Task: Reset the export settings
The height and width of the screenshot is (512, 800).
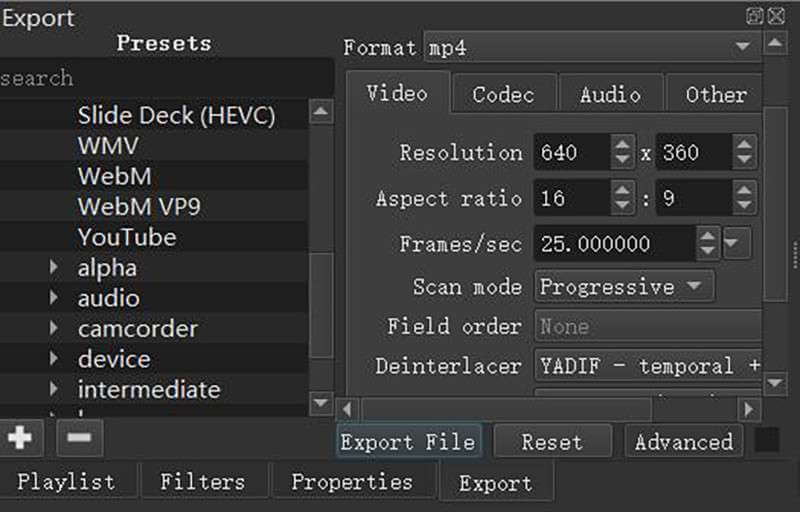Action: coord(552,442)
